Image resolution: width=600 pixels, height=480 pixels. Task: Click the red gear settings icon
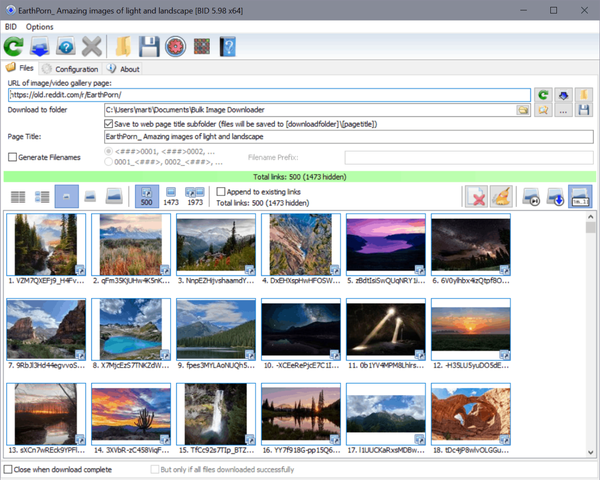(176, 46)
